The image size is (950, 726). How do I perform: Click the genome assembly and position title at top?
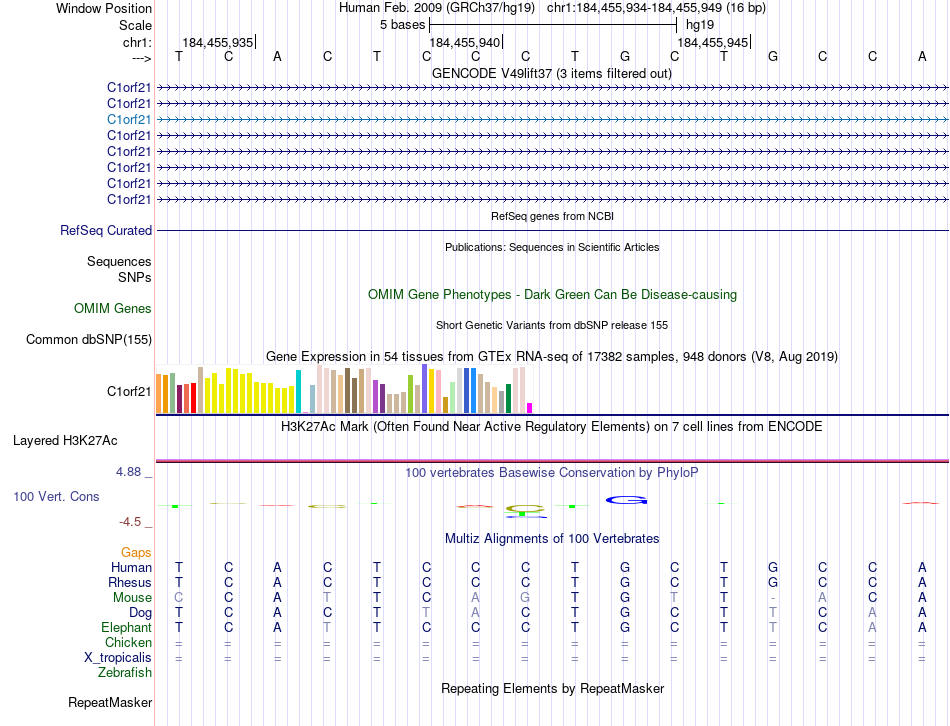pyautogui.click(x=552, y=8)
